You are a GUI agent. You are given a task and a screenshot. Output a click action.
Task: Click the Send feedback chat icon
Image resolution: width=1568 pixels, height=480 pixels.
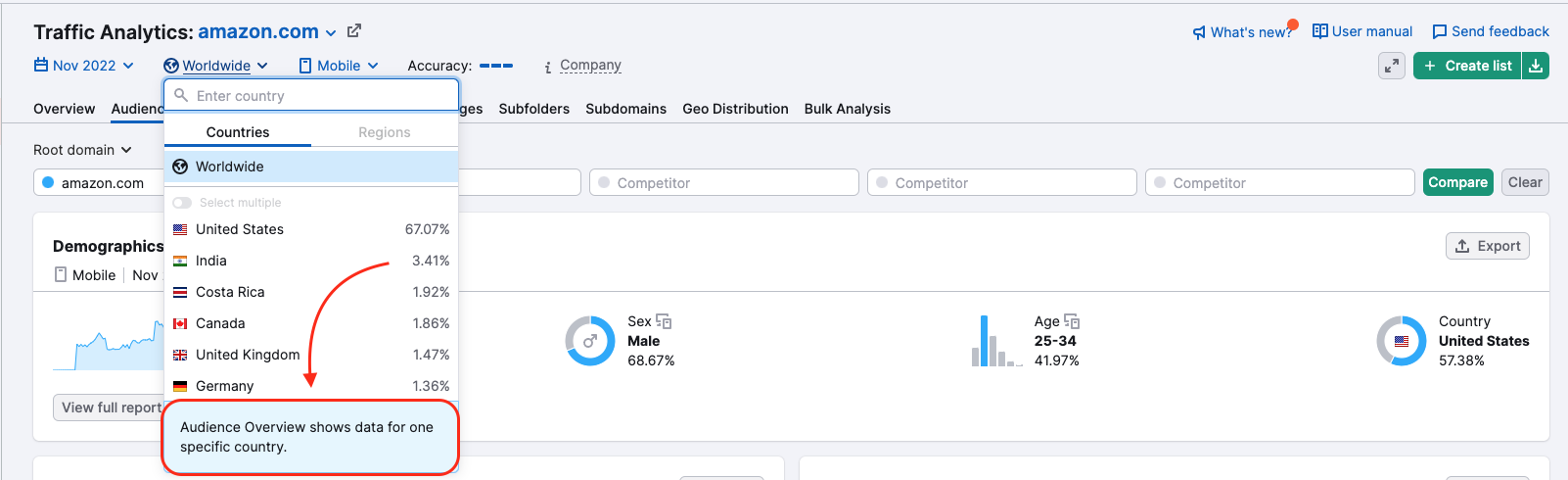[1440, 32]
